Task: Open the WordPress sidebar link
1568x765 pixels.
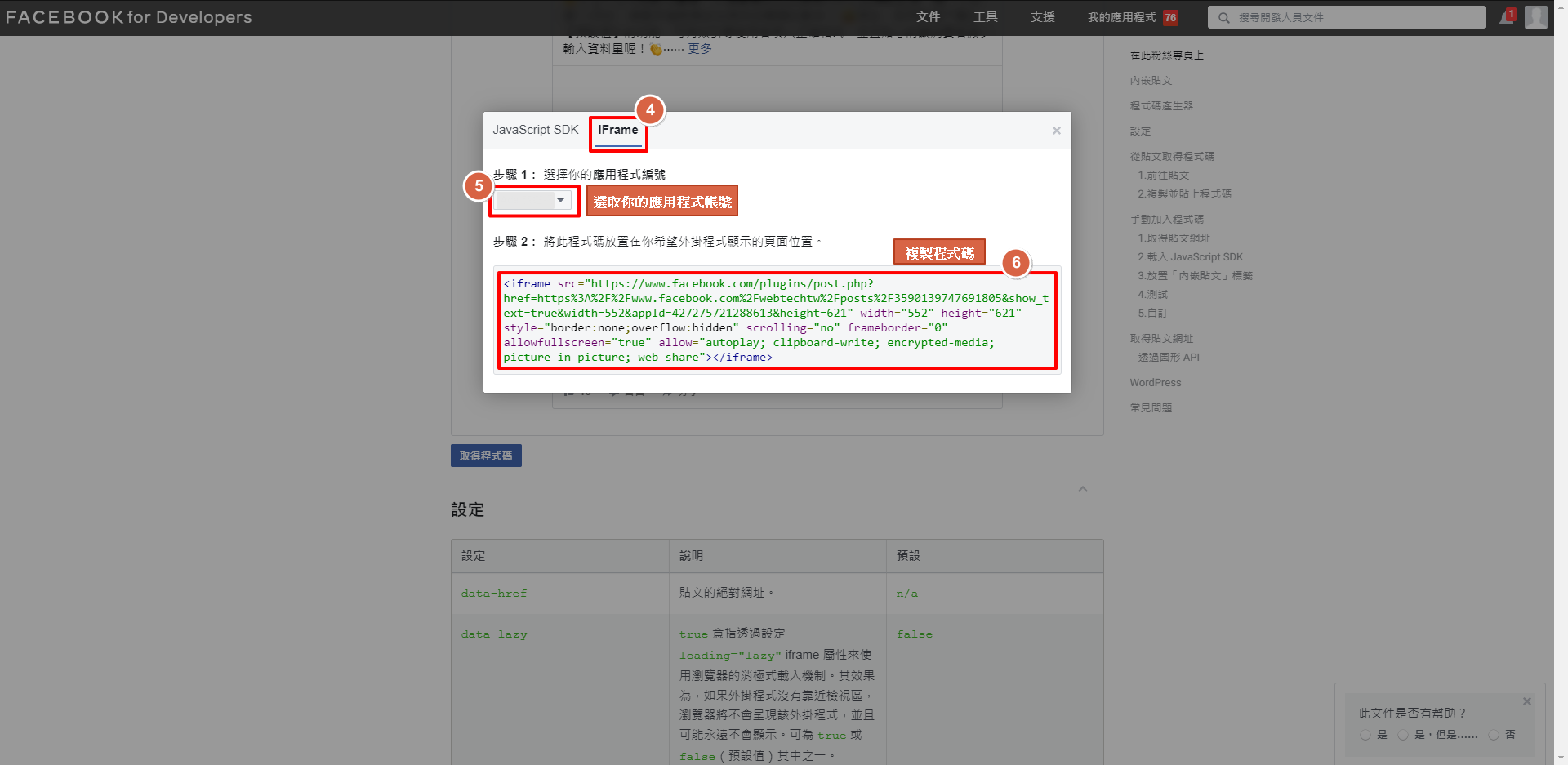Action: (x=1155, y=383)
